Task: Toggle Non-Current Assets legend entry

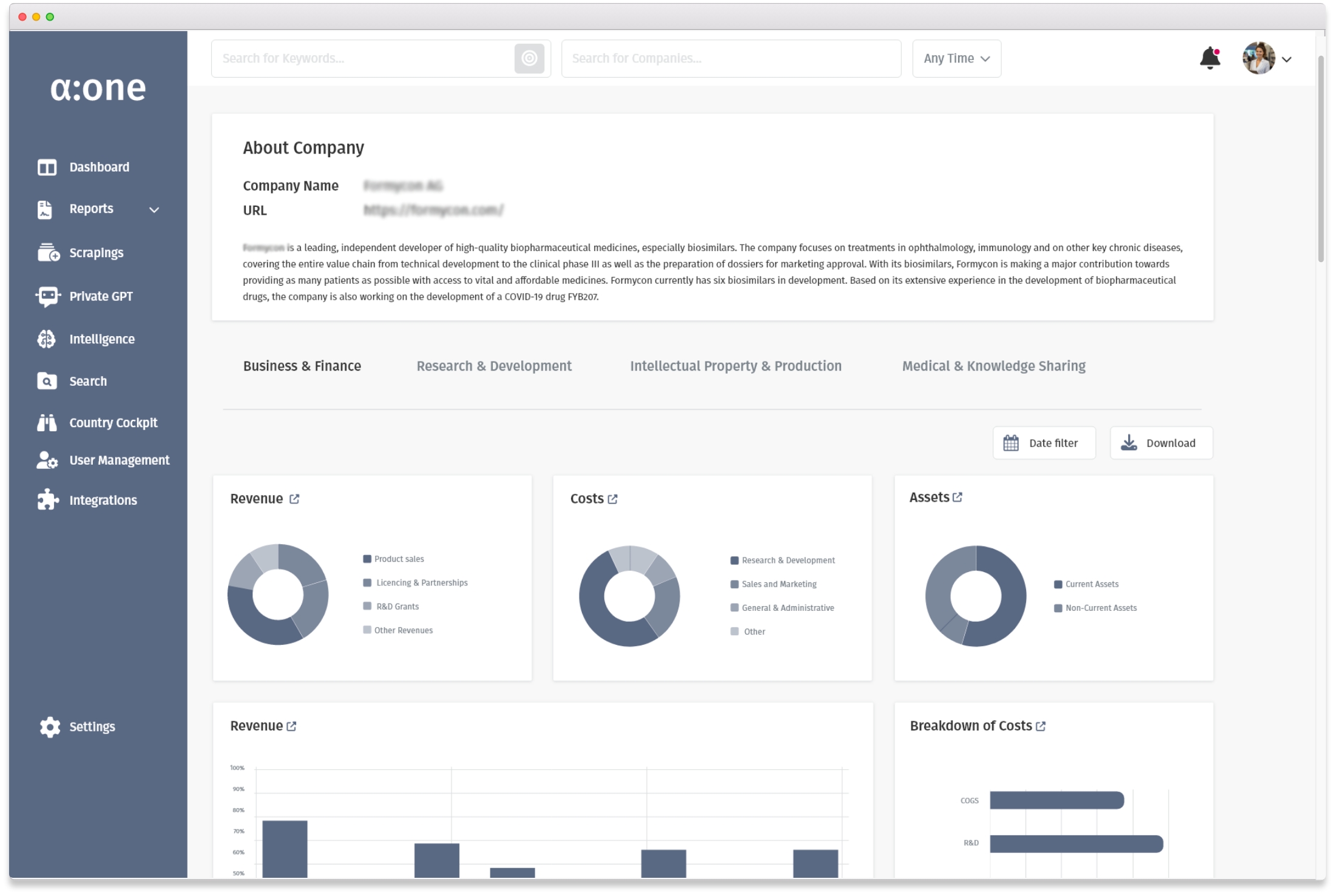Action: pyautogui.click(x=1100, y=608)
